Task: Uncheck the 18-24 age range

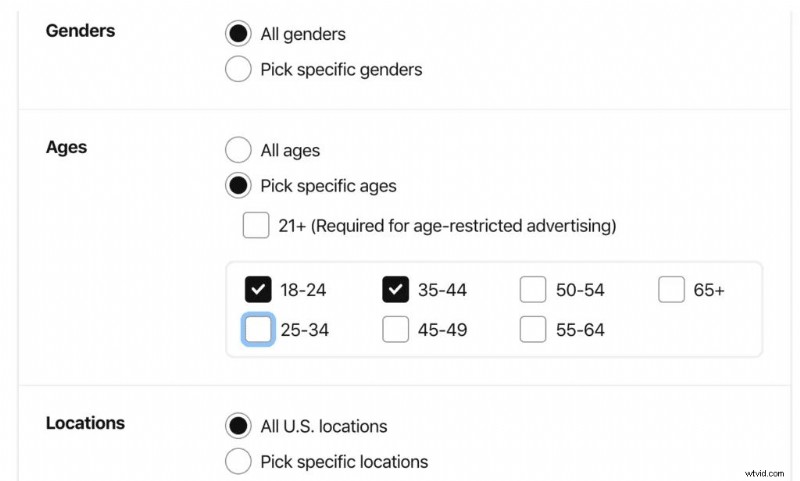Action: point(258,290)
